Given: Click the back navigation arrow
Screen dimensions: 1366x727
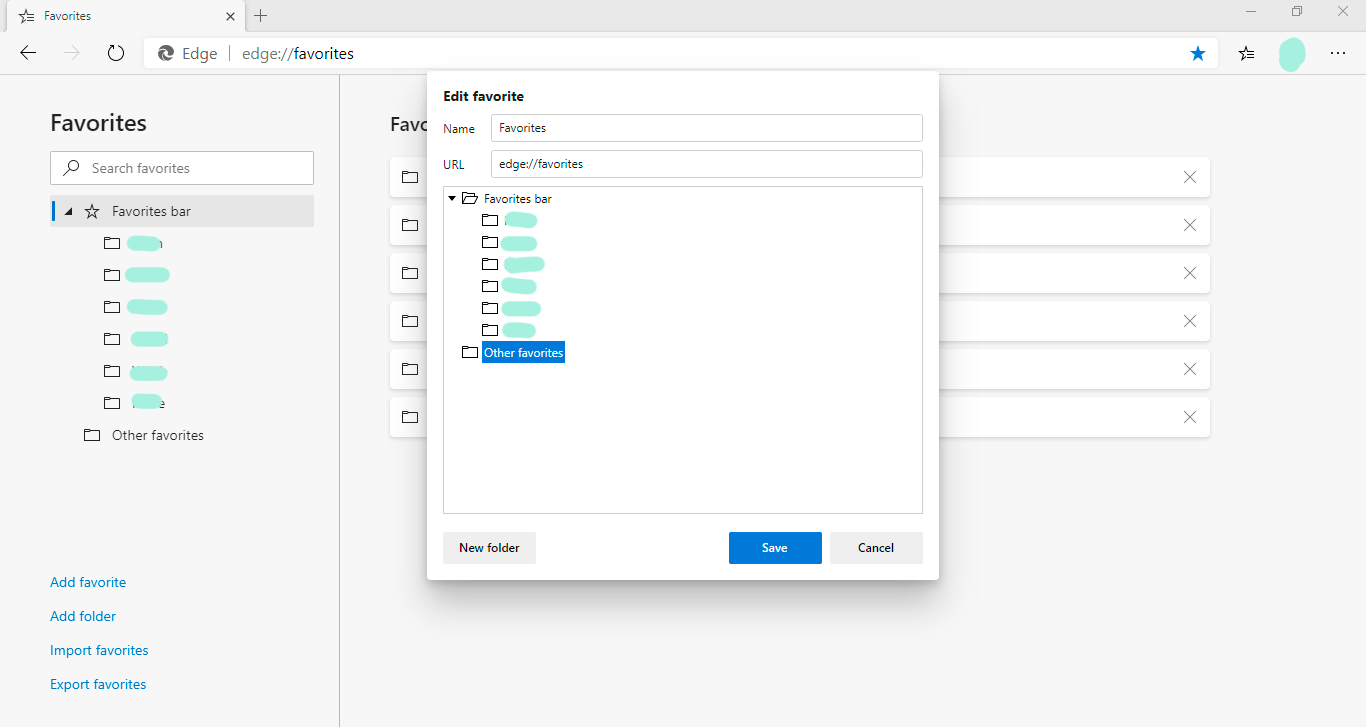Looking at the screenshot, I should (x=27, y=53).
